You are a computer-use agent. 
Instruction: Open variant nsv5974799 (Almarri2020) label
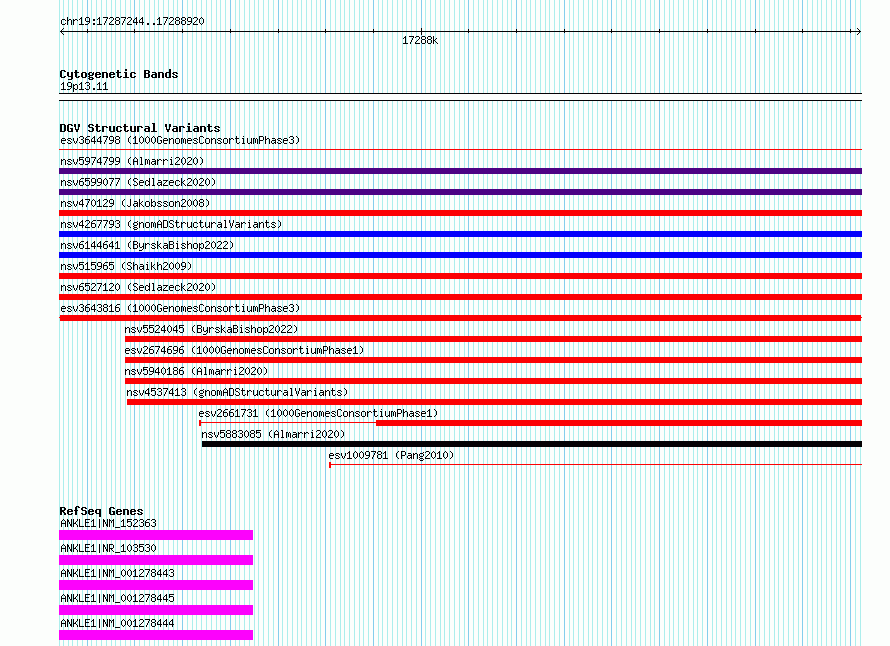tap(132, 161)
